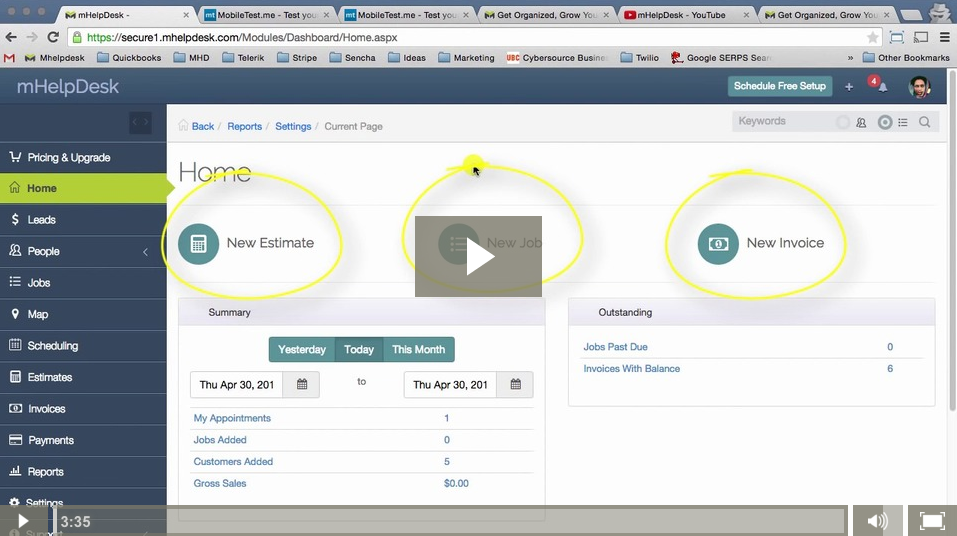957x536 pixels.
Task: Click the plus add icon in header
Action: (849, 87)
